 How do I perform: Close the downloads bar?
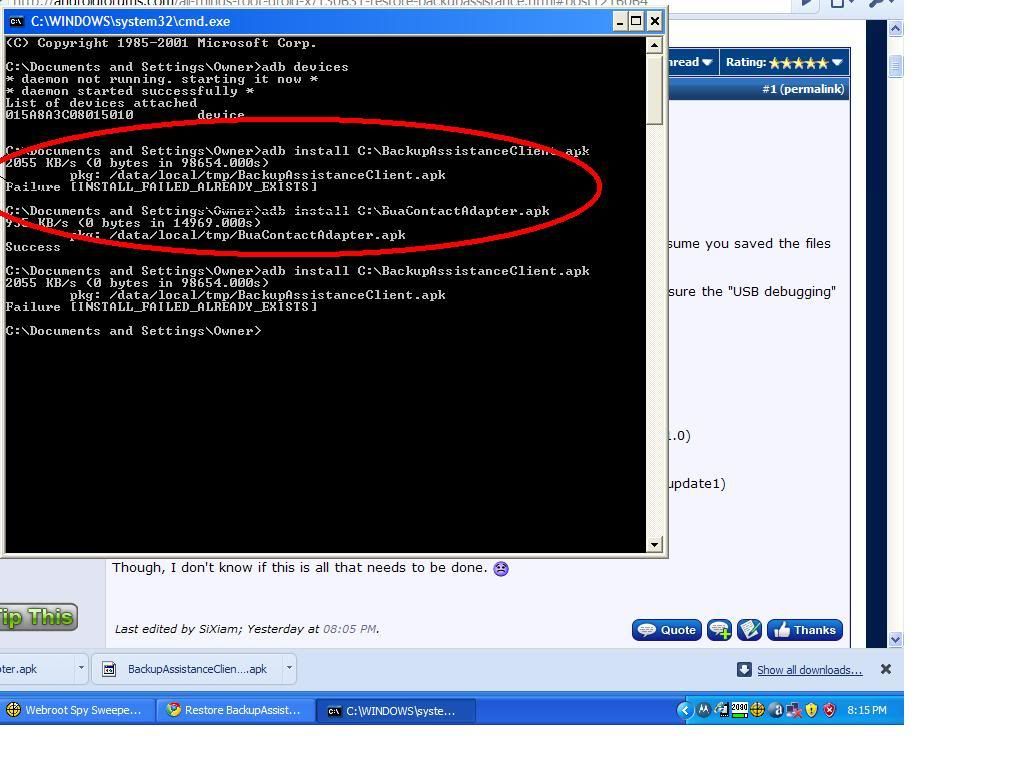pyautogui.click(x=885, y=669)
